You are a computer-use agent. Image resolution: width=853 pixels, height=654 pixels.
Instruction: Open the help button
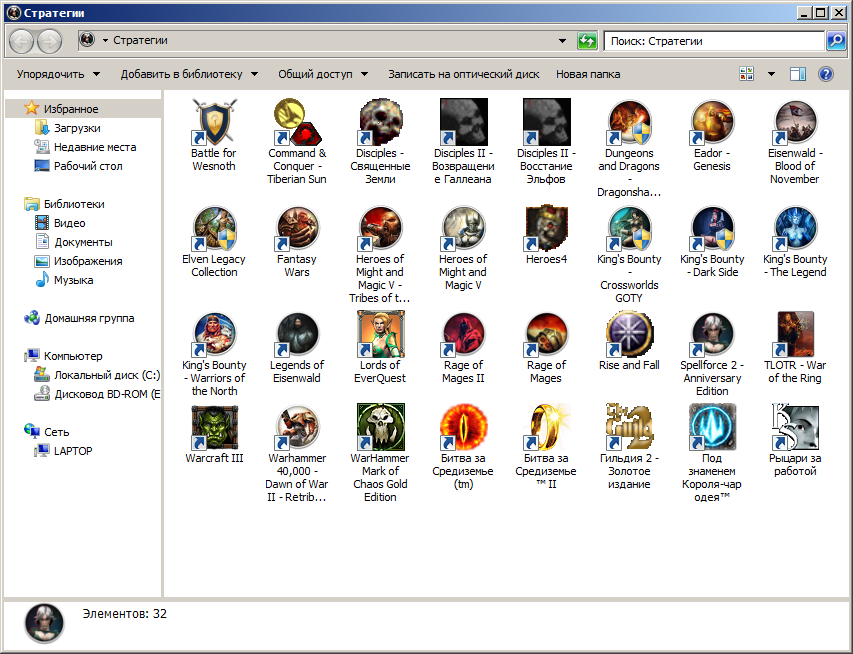[826, 74]
